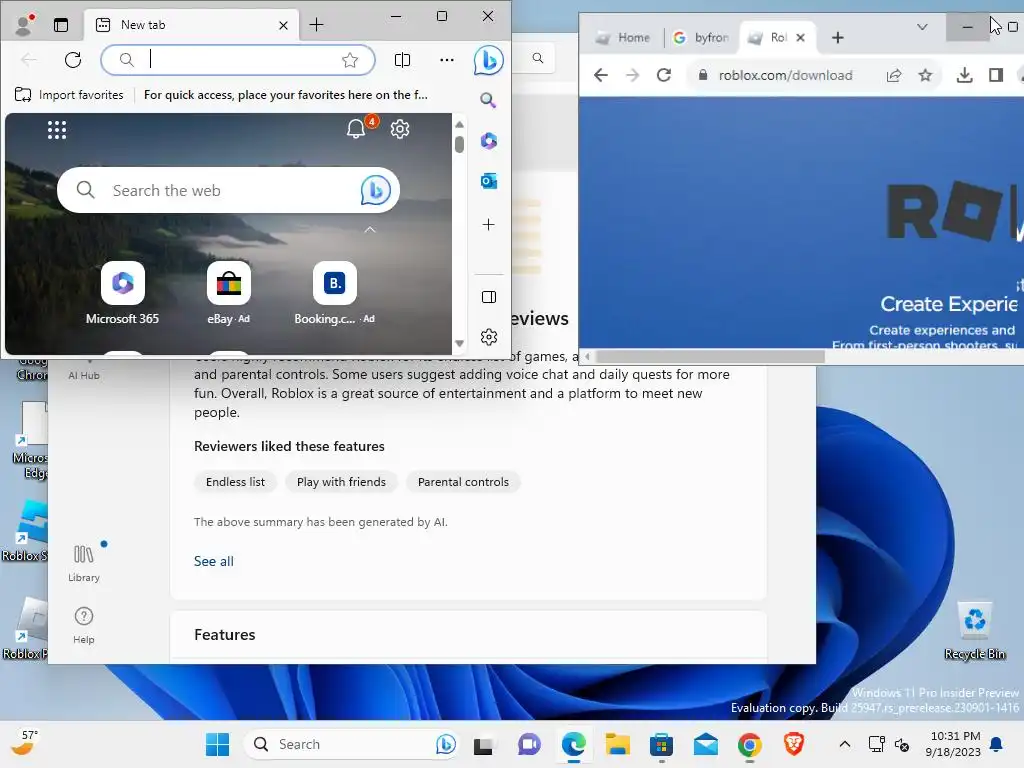Open a new tab in Chrome
Viewport: 1024px width, 768px height.
(x=838, y=38)
